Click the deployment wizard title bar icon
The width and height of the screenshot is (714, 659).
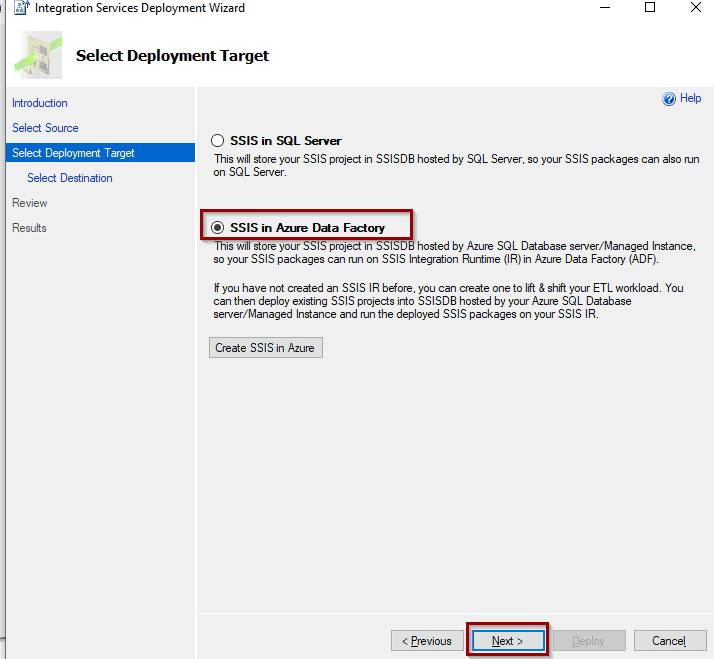[21, 8]
